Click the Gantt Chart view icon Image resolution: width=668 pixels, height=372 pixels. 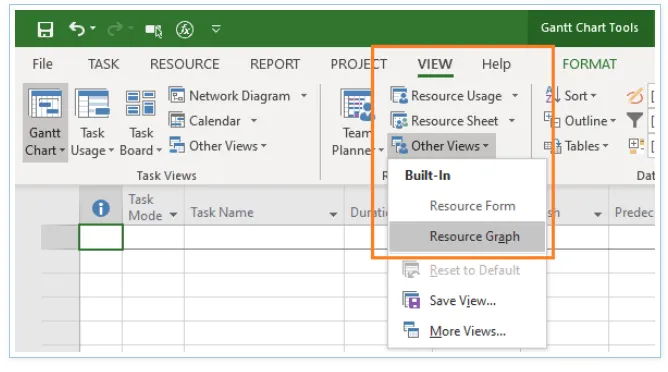(x=45, y=103)
